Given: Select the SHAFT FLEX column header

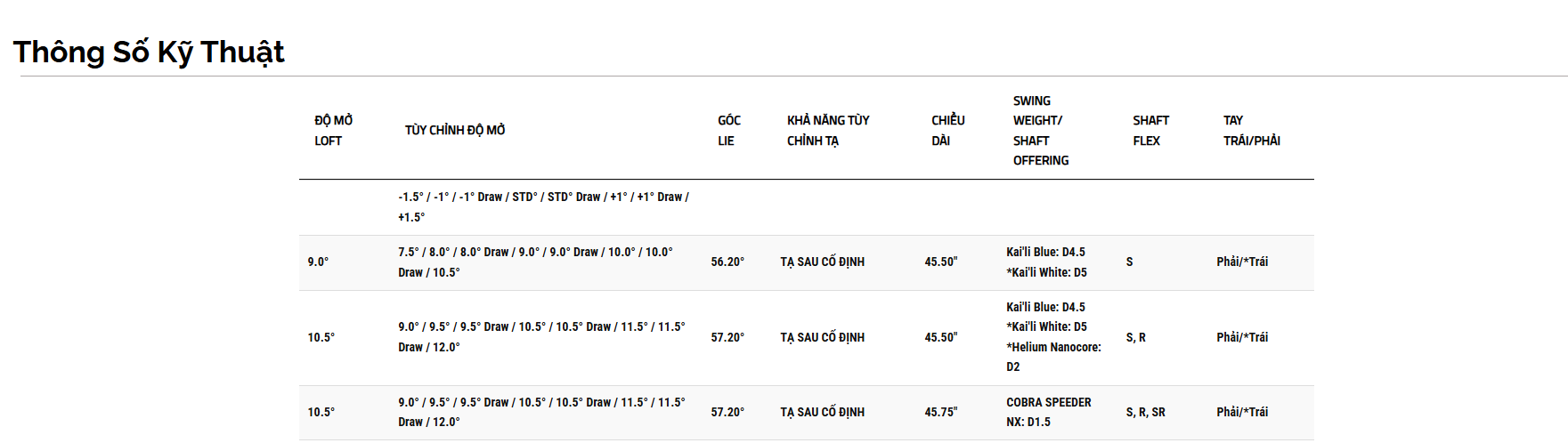Looking at the screenshot, I should point(1150,130).
